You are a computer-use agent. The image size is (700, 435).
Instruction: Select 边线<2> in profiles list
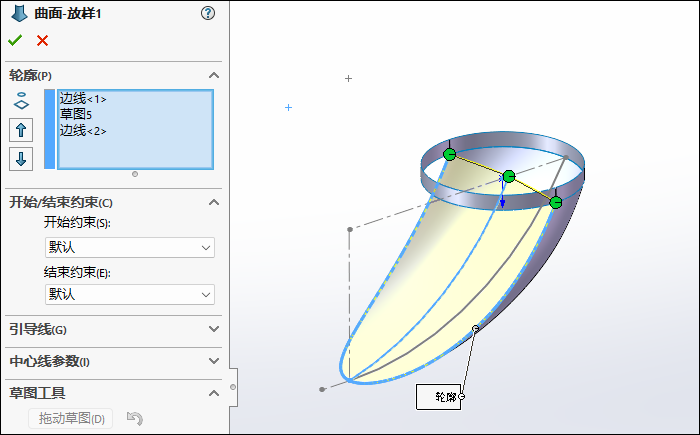click(x=83, y=130)
